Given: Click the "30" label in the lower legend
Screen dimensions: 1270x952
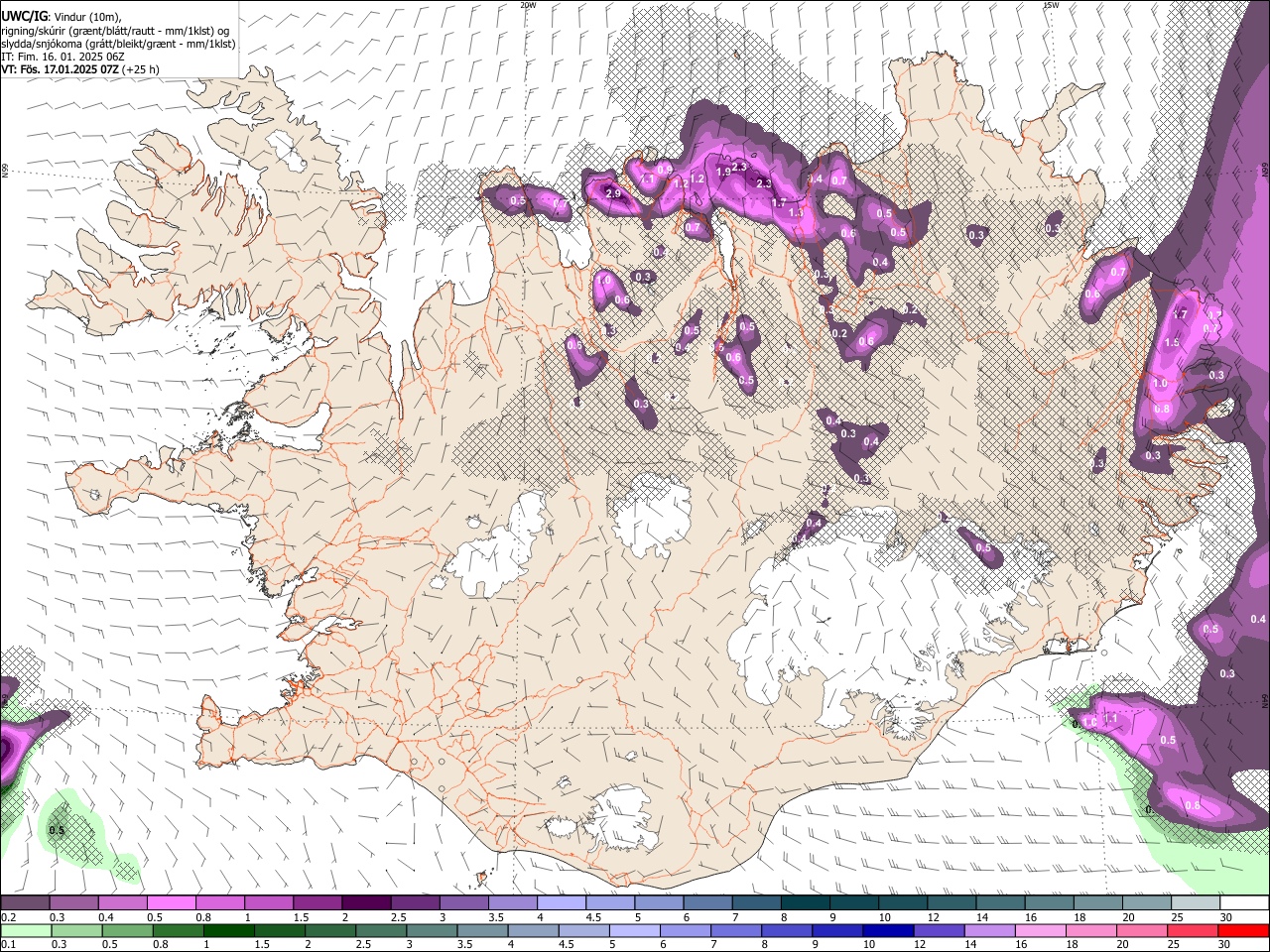Looking at the screenshot, I should (x=1226, y=945).
